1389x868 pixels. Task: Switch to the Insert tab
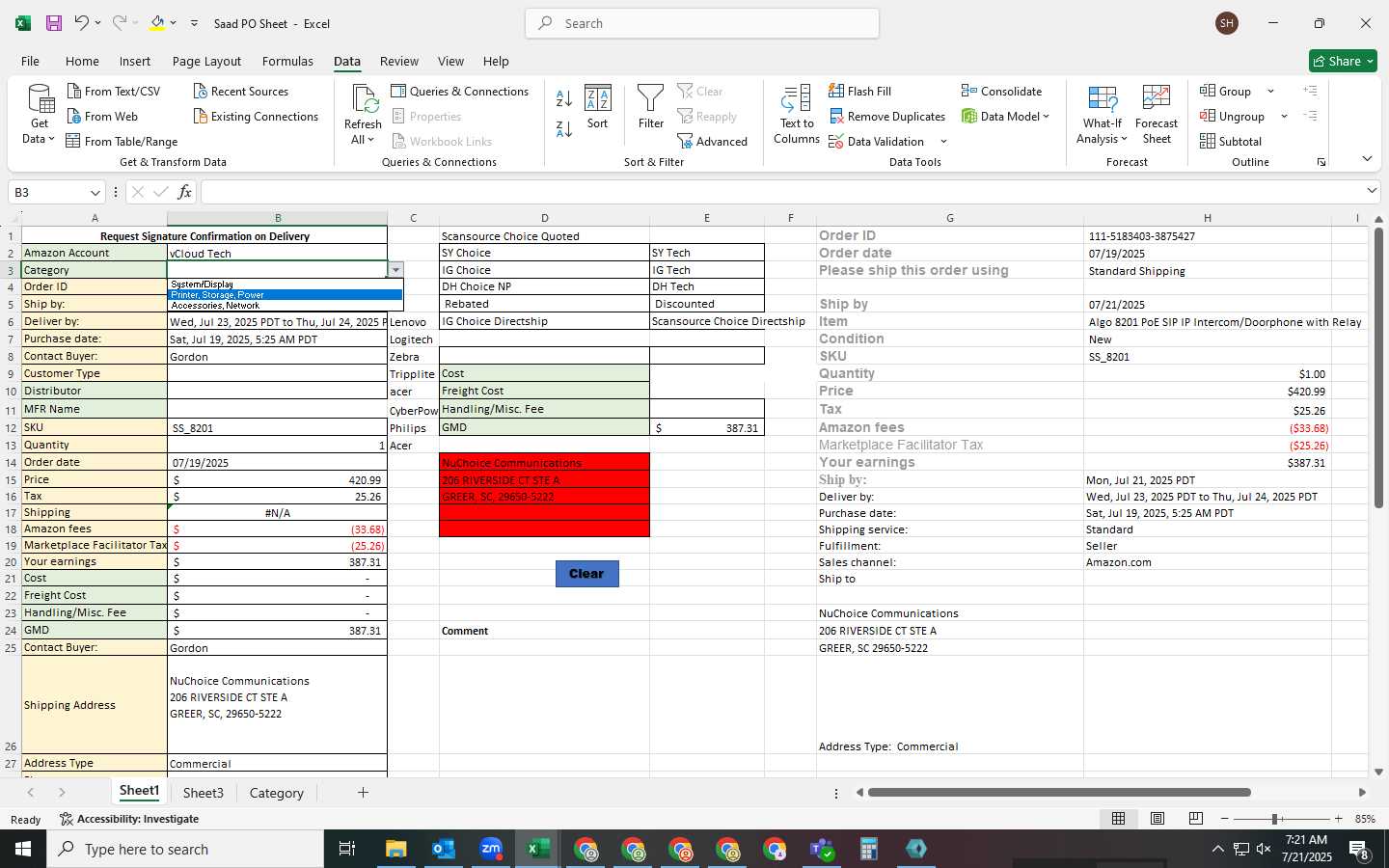(135, 61)
